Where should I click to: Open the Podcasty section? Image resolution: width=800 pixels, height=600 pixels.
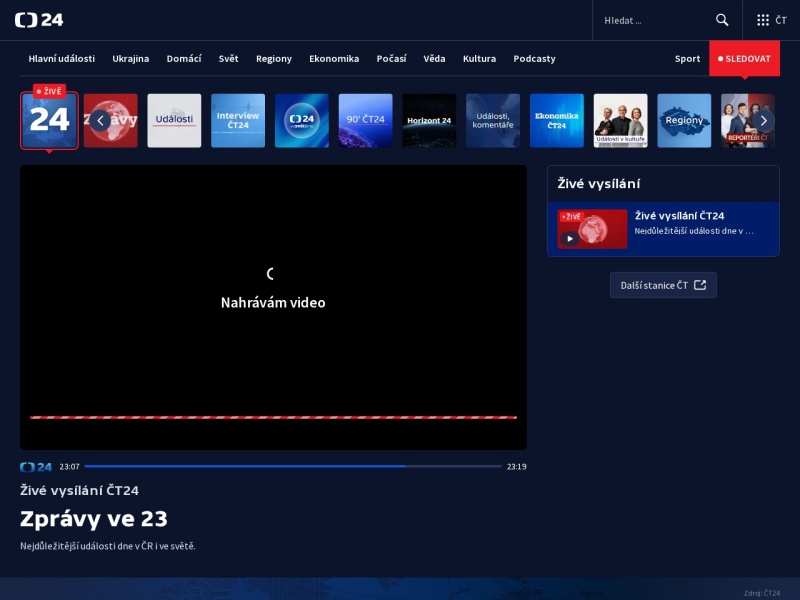(534, 59)
